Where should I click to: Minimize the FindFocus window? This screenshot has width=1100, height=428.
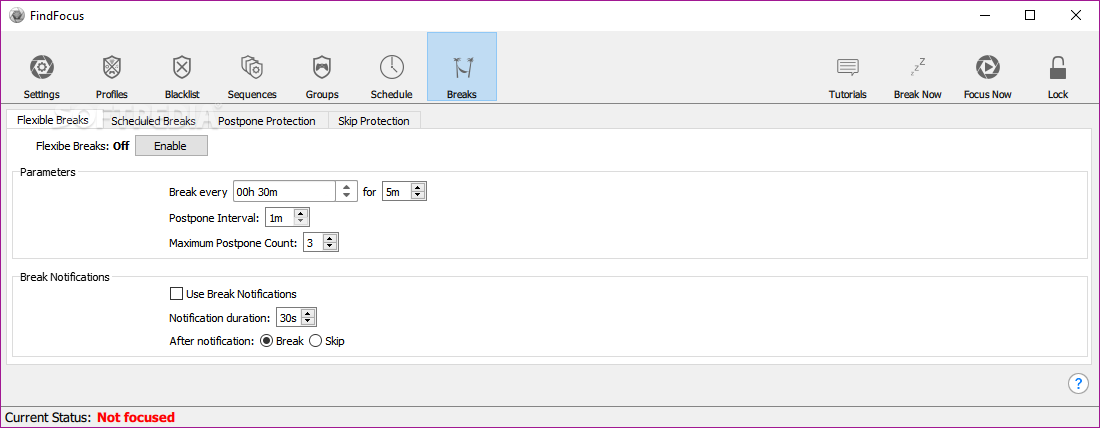tap(985, 15)
